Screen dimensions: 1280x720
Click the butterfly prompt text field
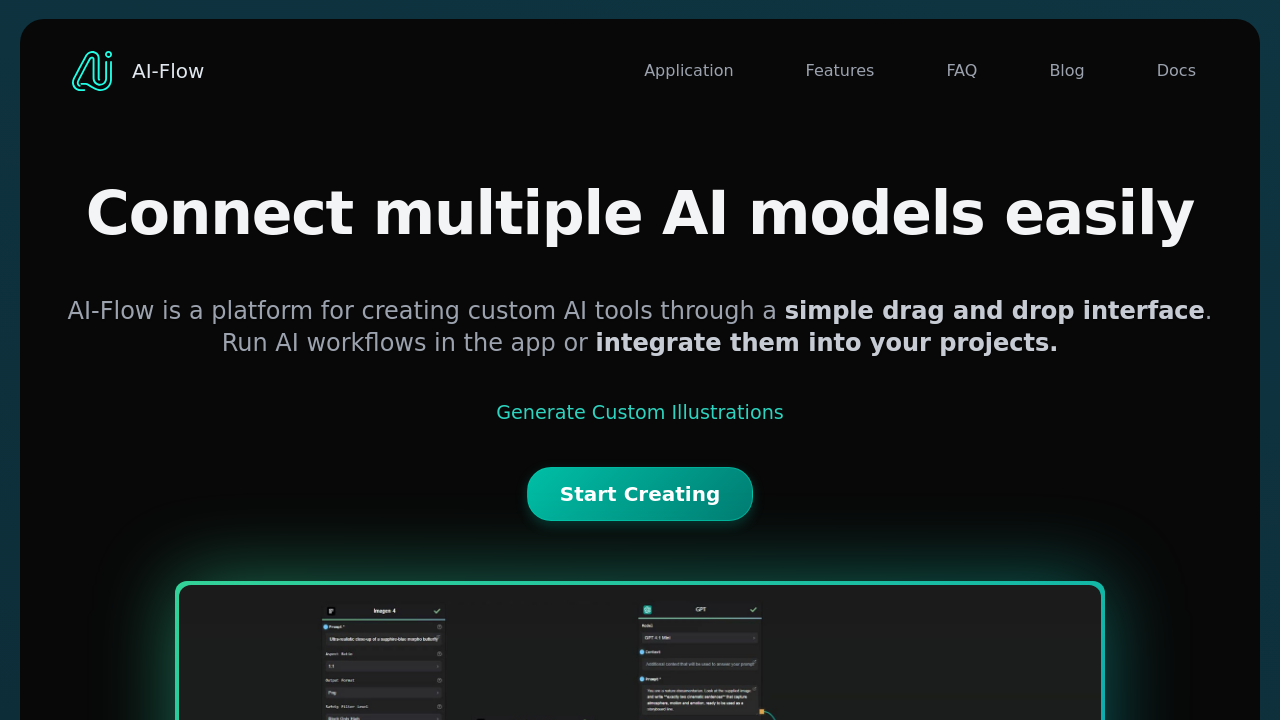(x=384, y=639)
